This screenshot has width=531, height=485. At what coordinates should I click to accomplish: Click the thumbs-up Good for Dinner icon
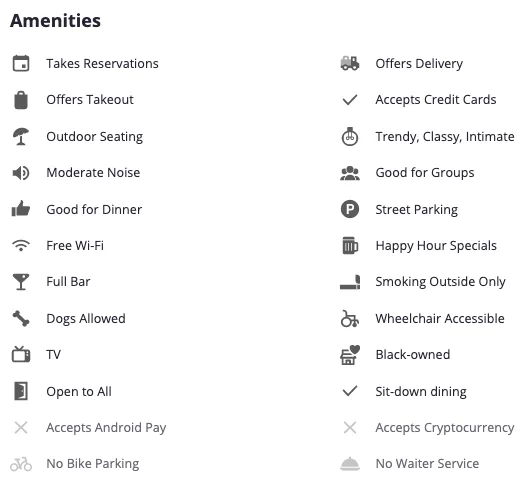[x=21, y=209]
